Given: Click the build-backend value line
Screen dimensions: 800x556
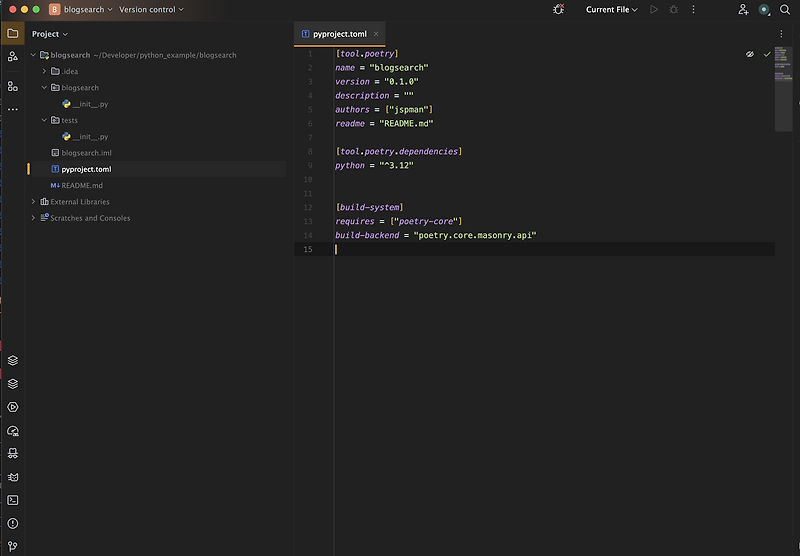Looking at the screenshot, I should 436,235.
